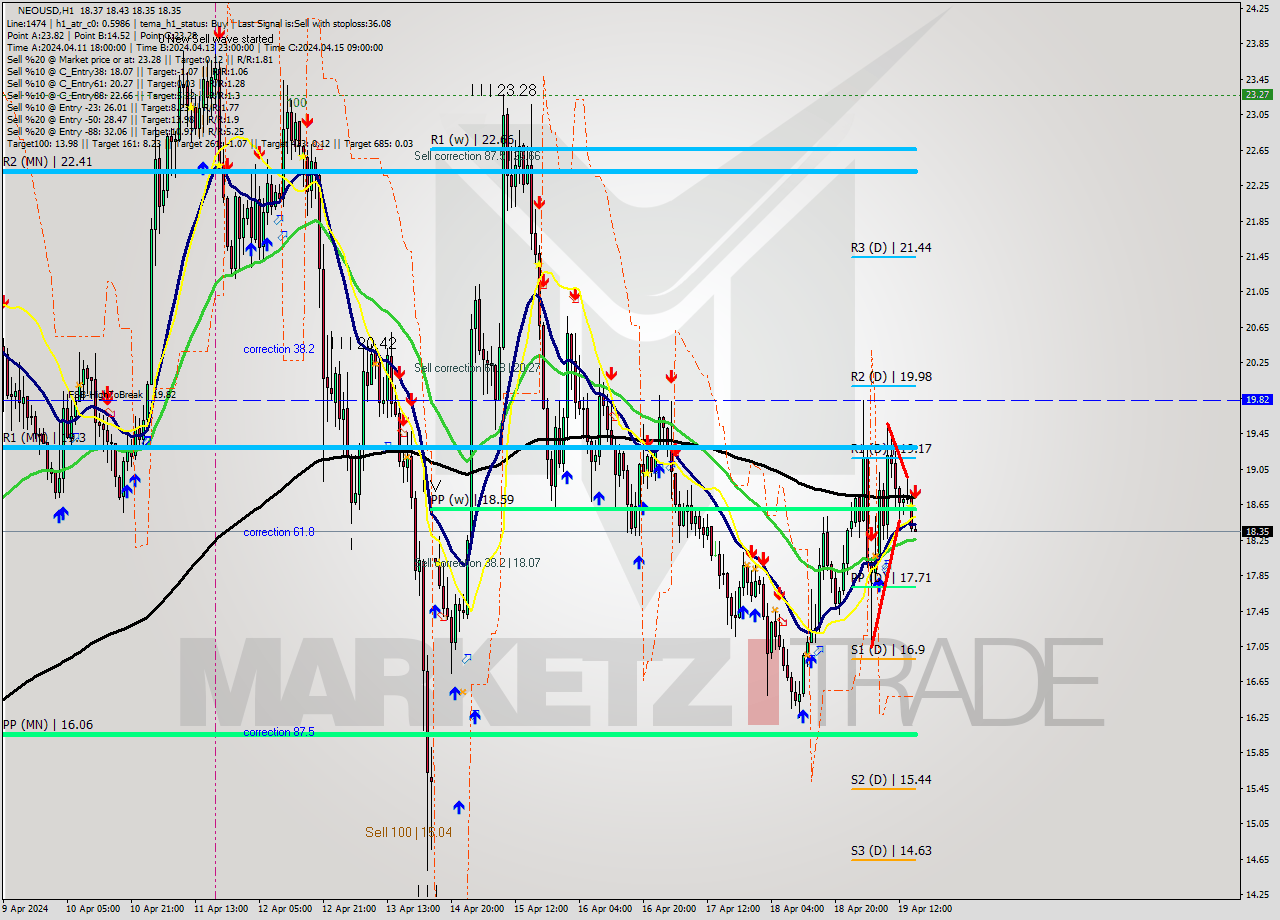Click the 'R3 (D) | 21.44' label

click(x=891, y=247)
